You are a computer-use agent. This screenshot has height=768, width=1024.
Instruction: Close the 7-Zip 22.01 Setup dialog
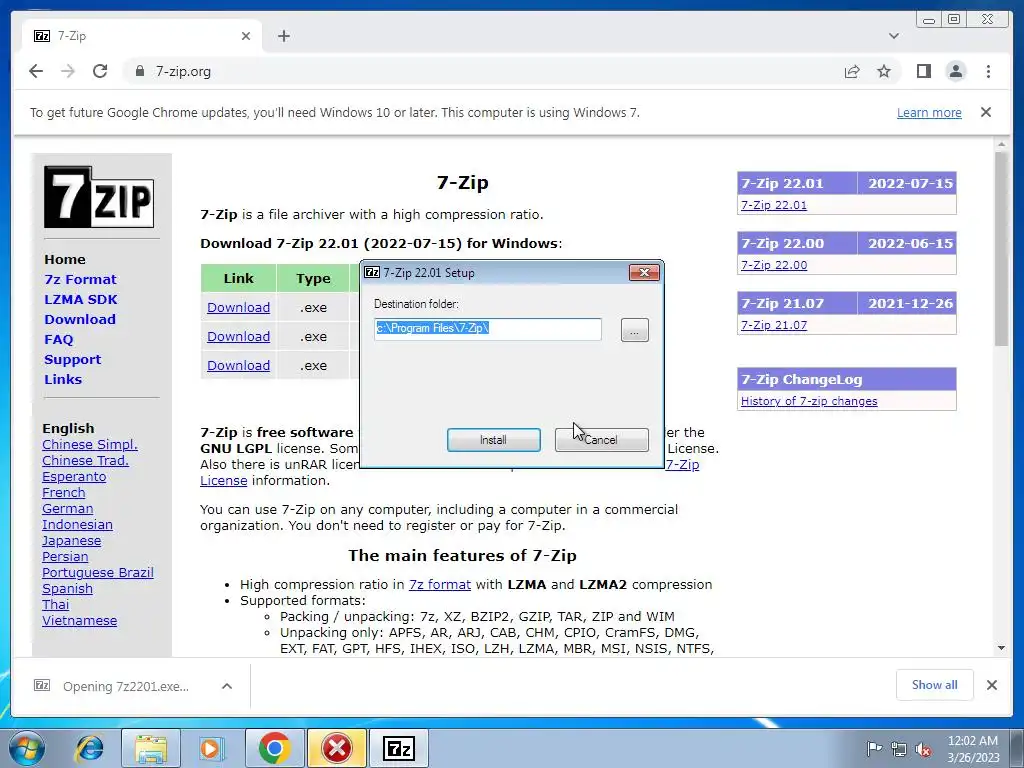(x=644, y=272)
